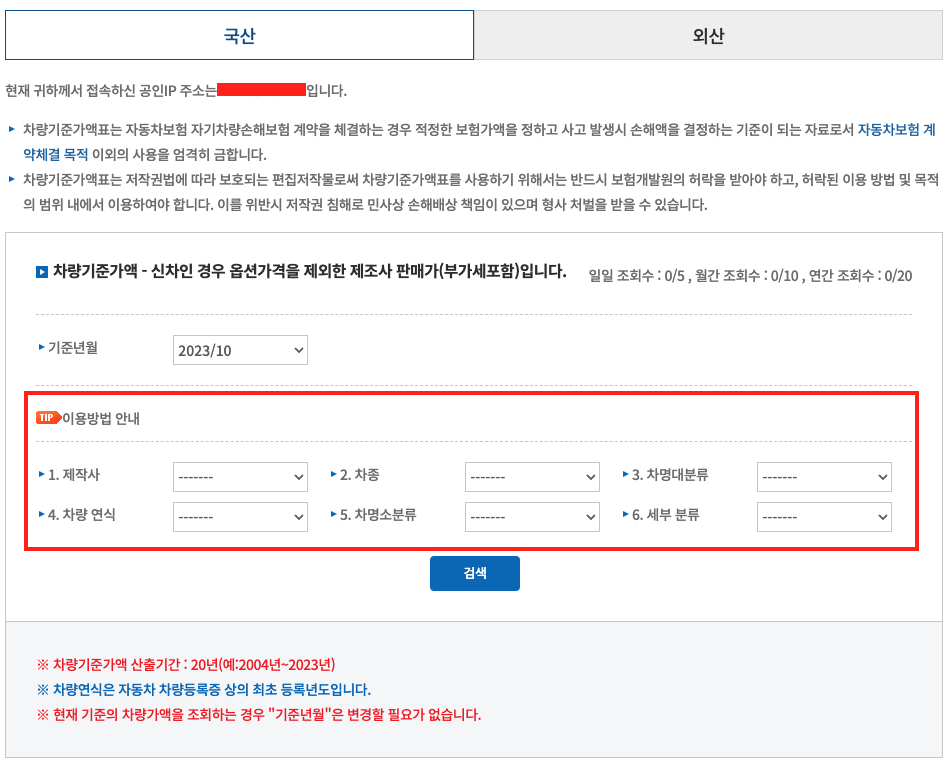Open the 차명대분류 dropdown

[823, 476]
